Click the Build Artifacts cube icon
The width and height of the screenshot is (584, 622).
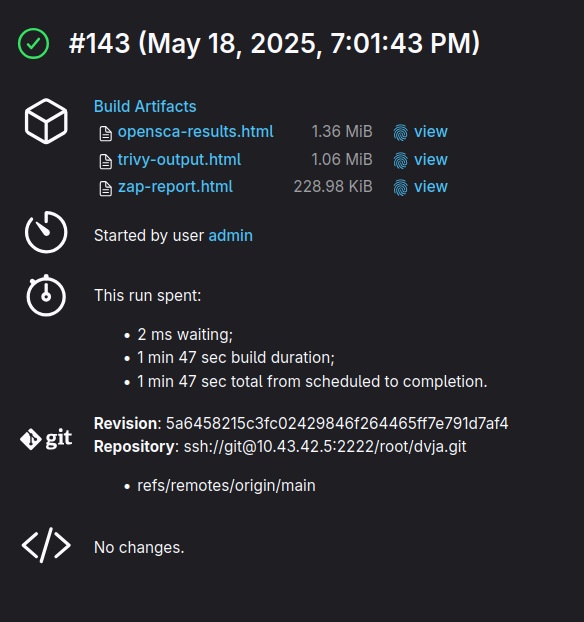46,121
